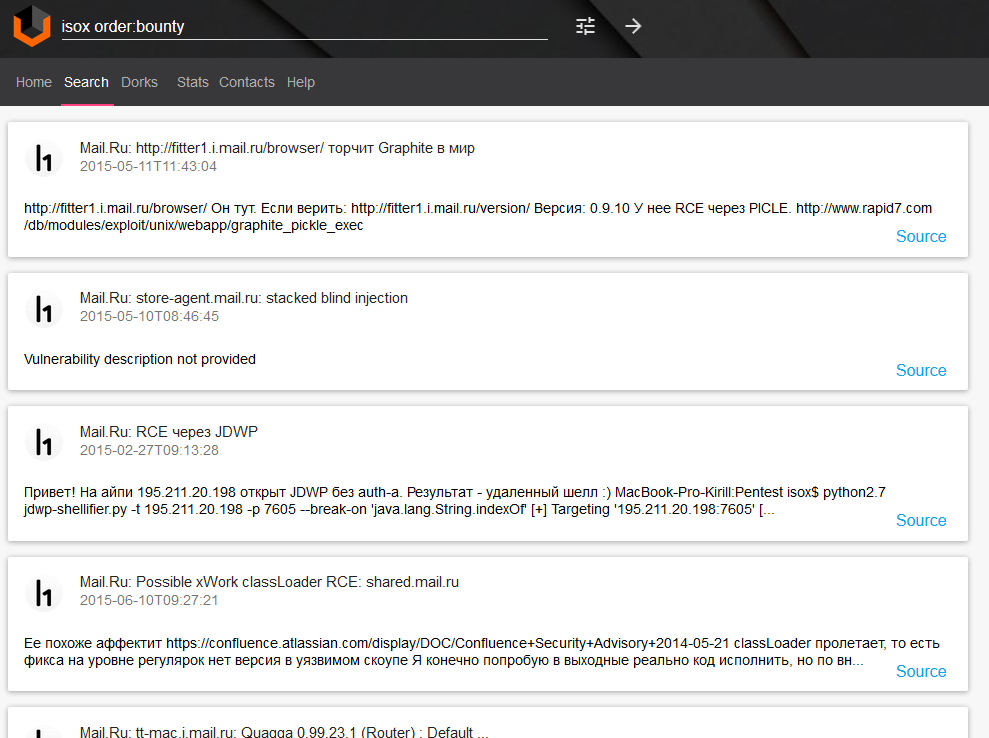Open Source link for xWork classLoader RCE

pyautogui.click(x=921, y=671)
